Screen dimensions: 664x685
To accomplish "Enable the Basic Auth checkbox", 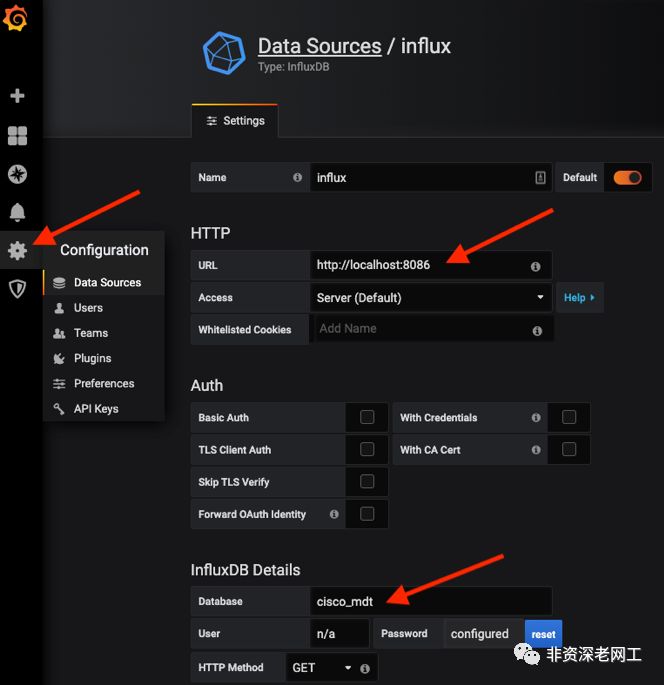I will tap(367, 417).
